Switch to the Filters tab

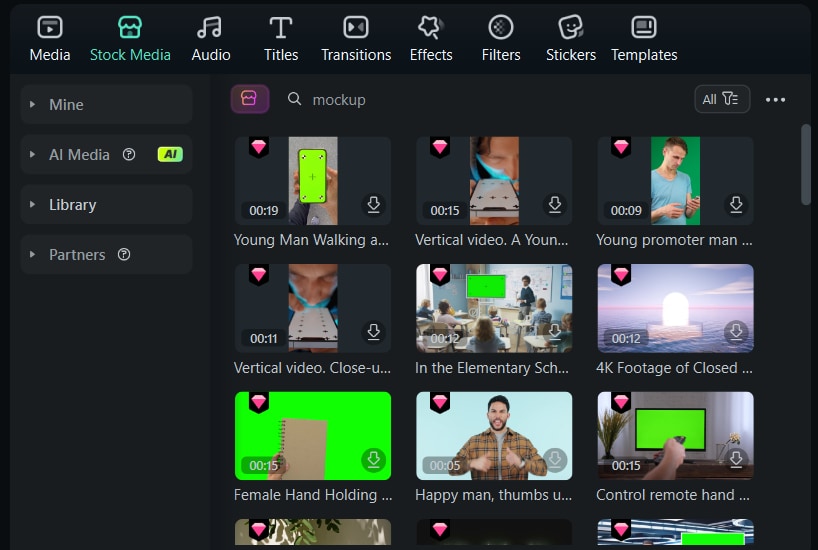[501, 39]
